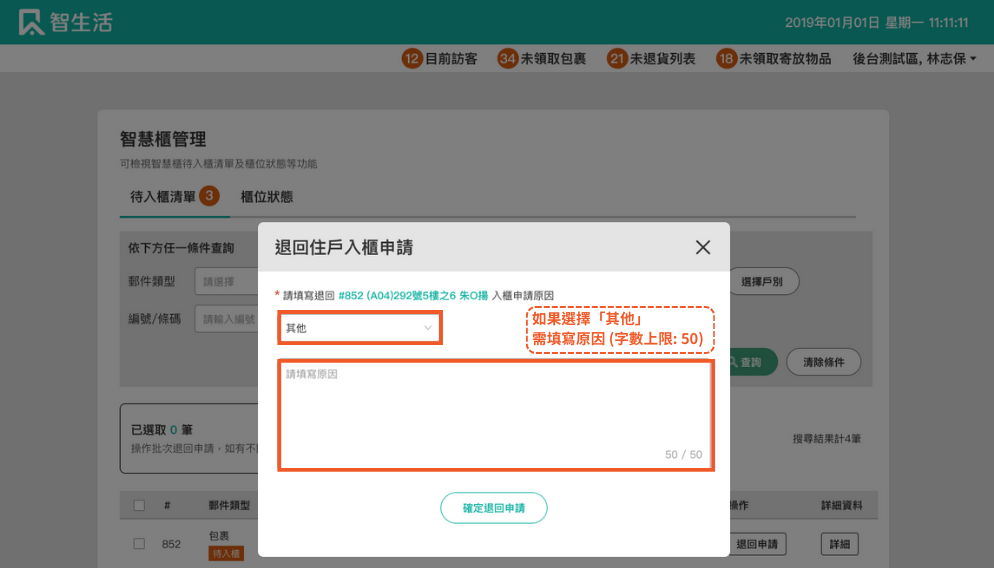
Task: Click the orange badge 3 on 待入櫃清單
Action: [209, 196]
